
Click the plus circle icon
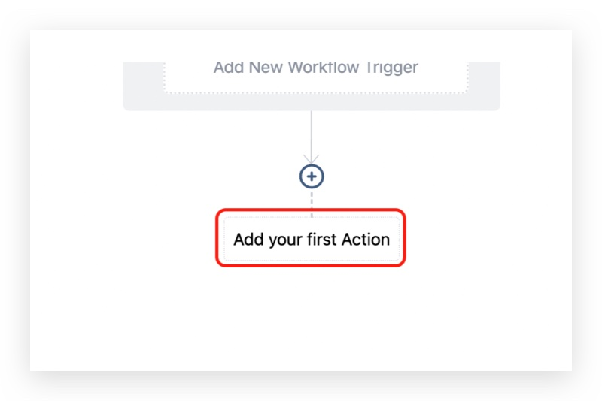311,176
